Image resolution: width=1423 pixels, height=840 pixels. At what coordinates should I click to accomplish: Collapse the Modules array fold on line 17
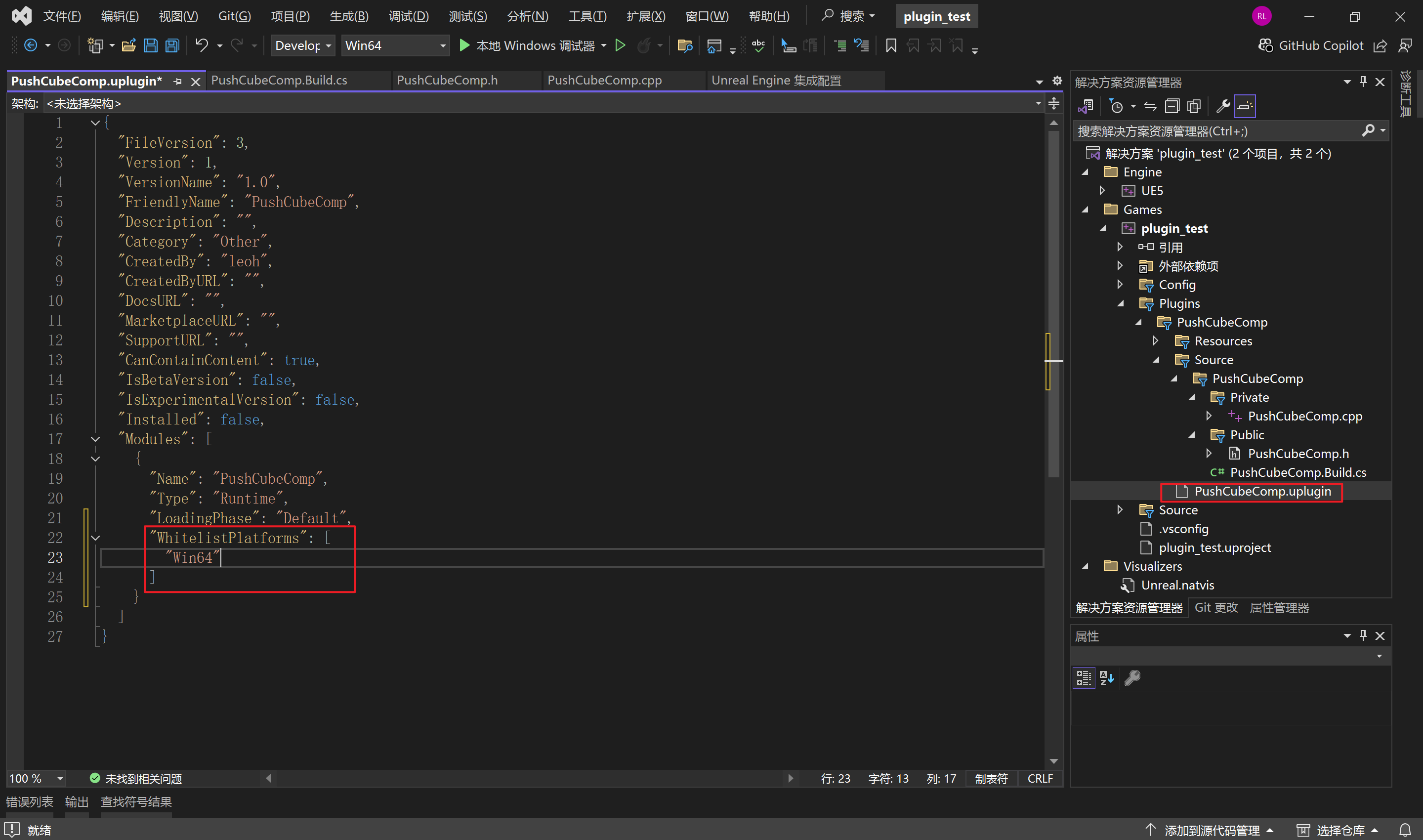[95, 439]
